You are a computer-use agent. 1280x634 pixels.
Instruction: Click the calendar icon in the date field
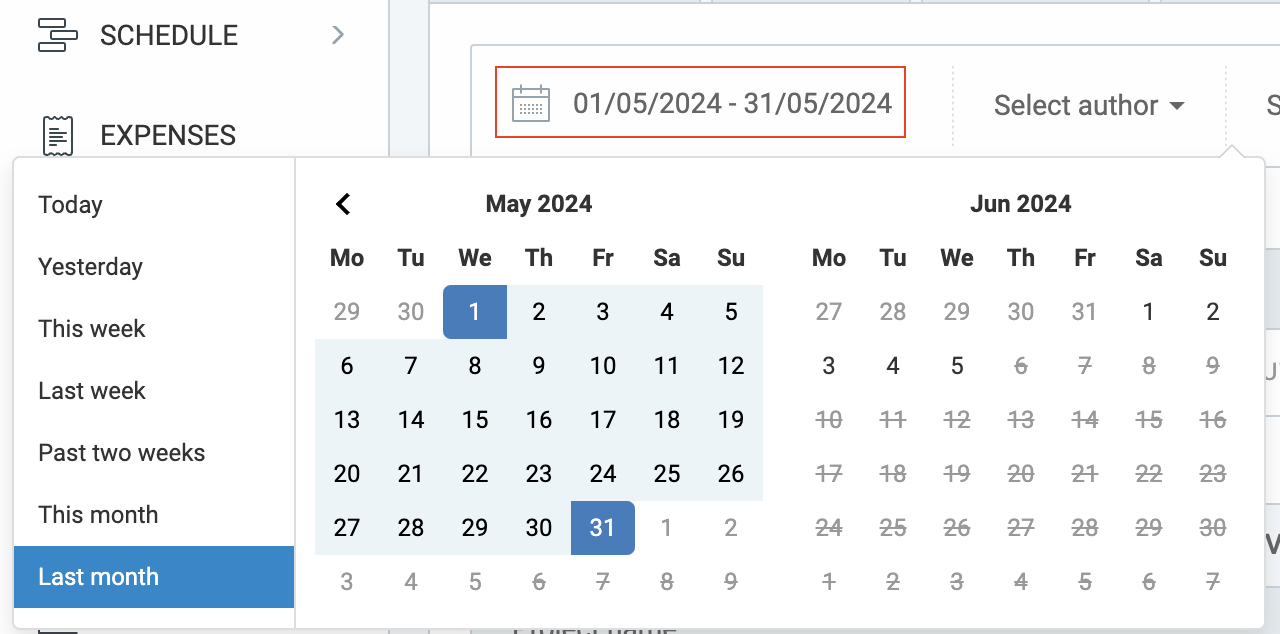531,102
